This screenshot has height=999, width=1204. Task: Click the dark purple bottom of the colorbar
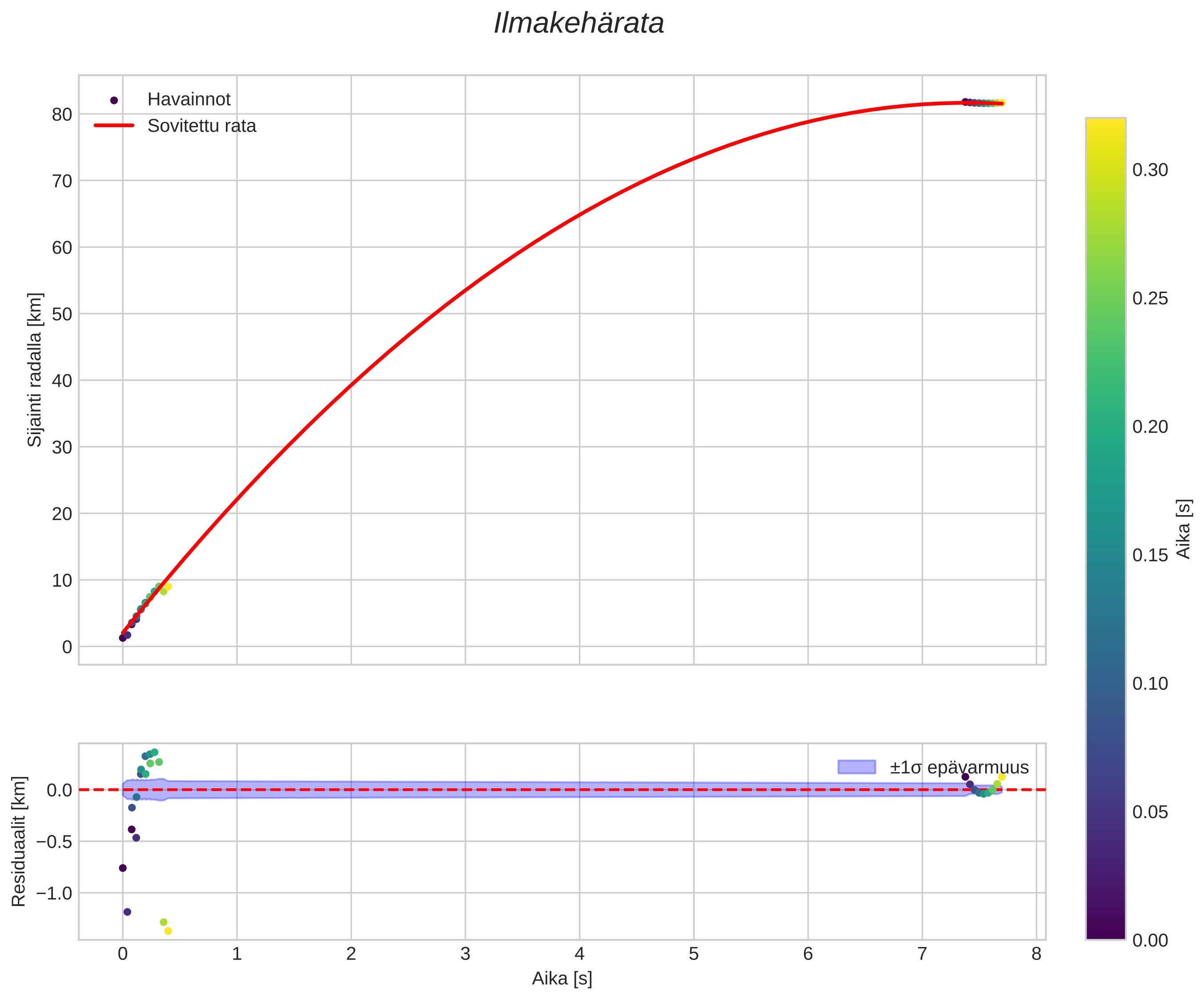tap(1105, 932)
